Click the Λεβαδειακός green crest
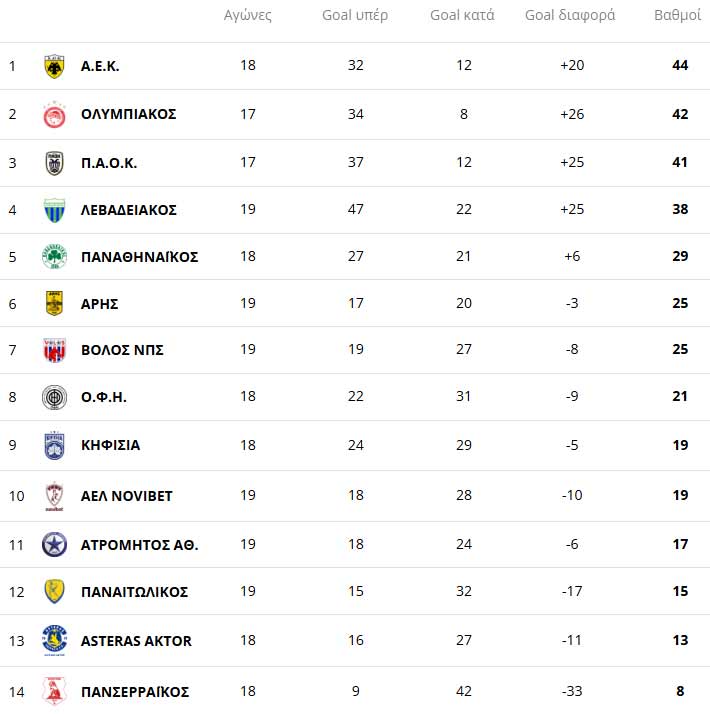 pyautogui.click(x=54, y=210)
